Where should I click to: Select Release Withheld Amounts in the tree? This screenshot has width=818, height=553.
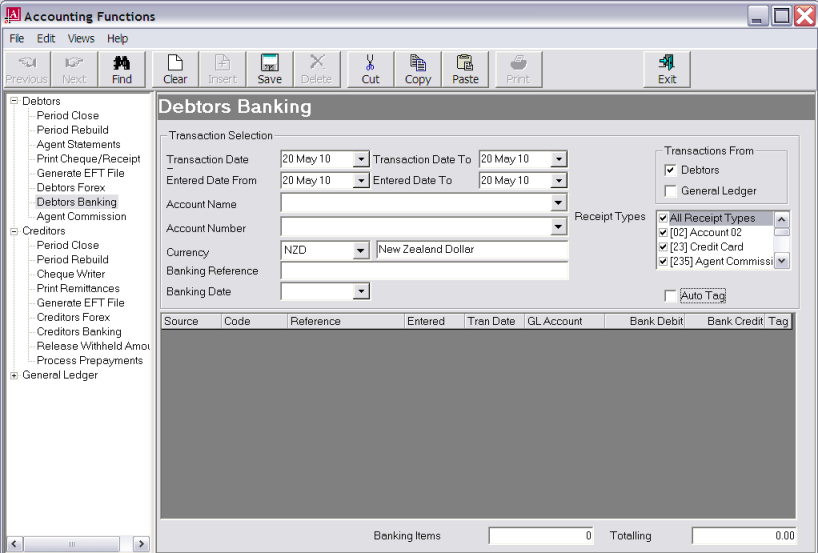coord(93,346)
